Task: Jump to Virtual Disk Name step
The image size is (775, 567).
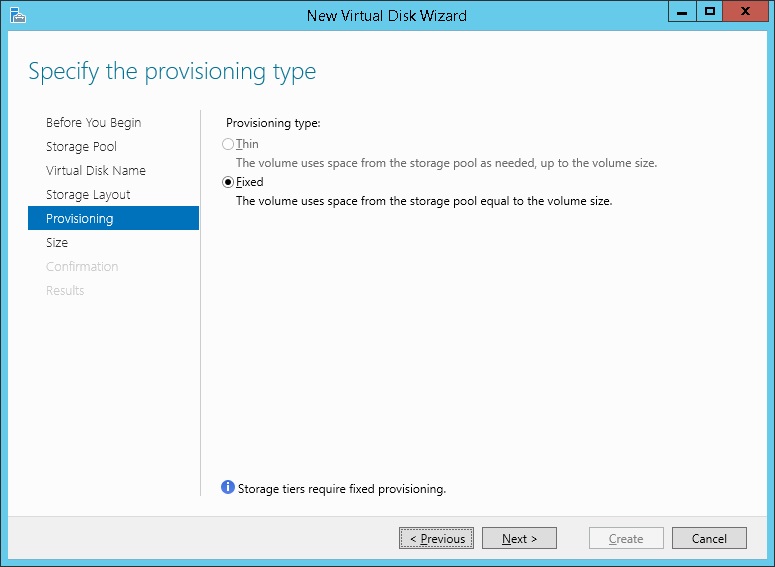Action: tap(96, 171)
